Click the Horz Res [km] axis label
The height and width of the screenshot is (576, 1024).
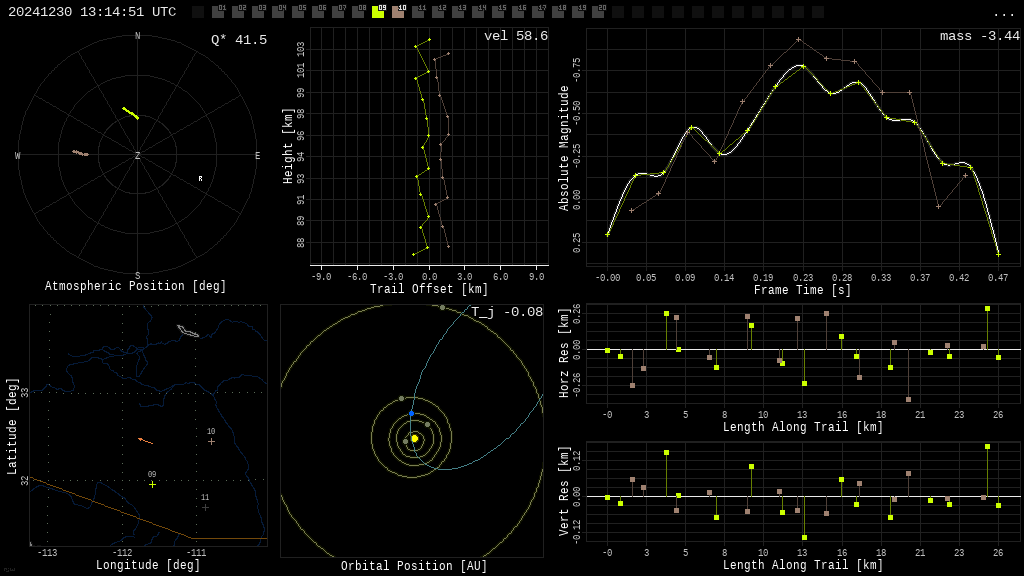click(564, 361)
